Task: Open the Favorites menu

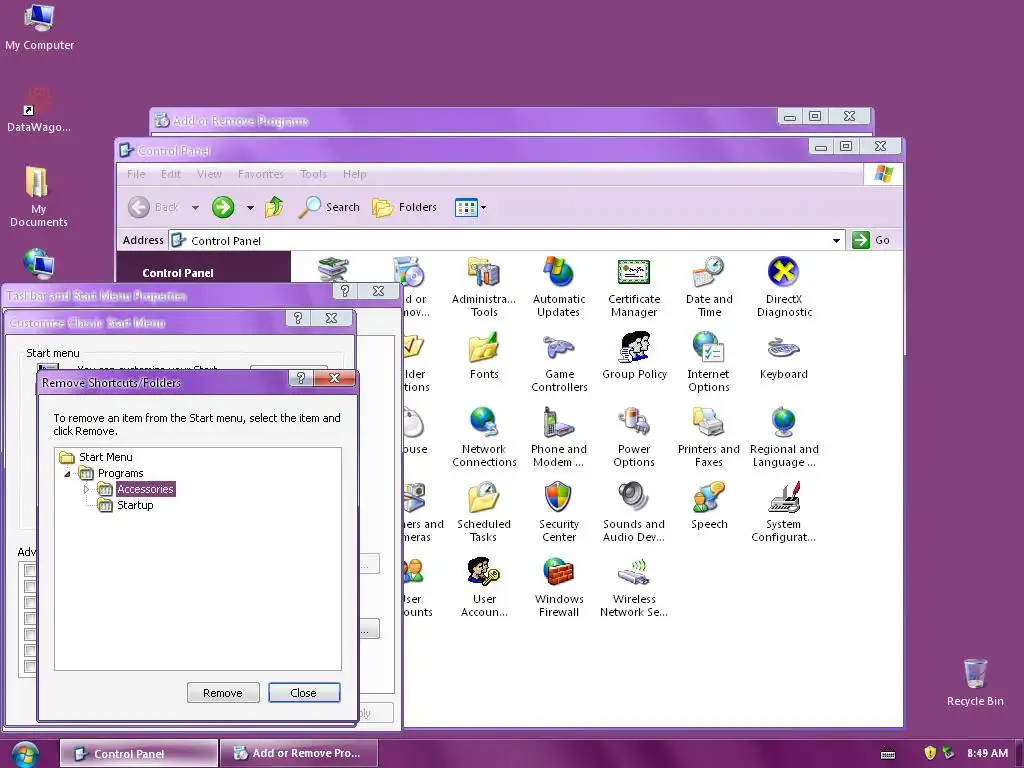Action: coord(261,174)
